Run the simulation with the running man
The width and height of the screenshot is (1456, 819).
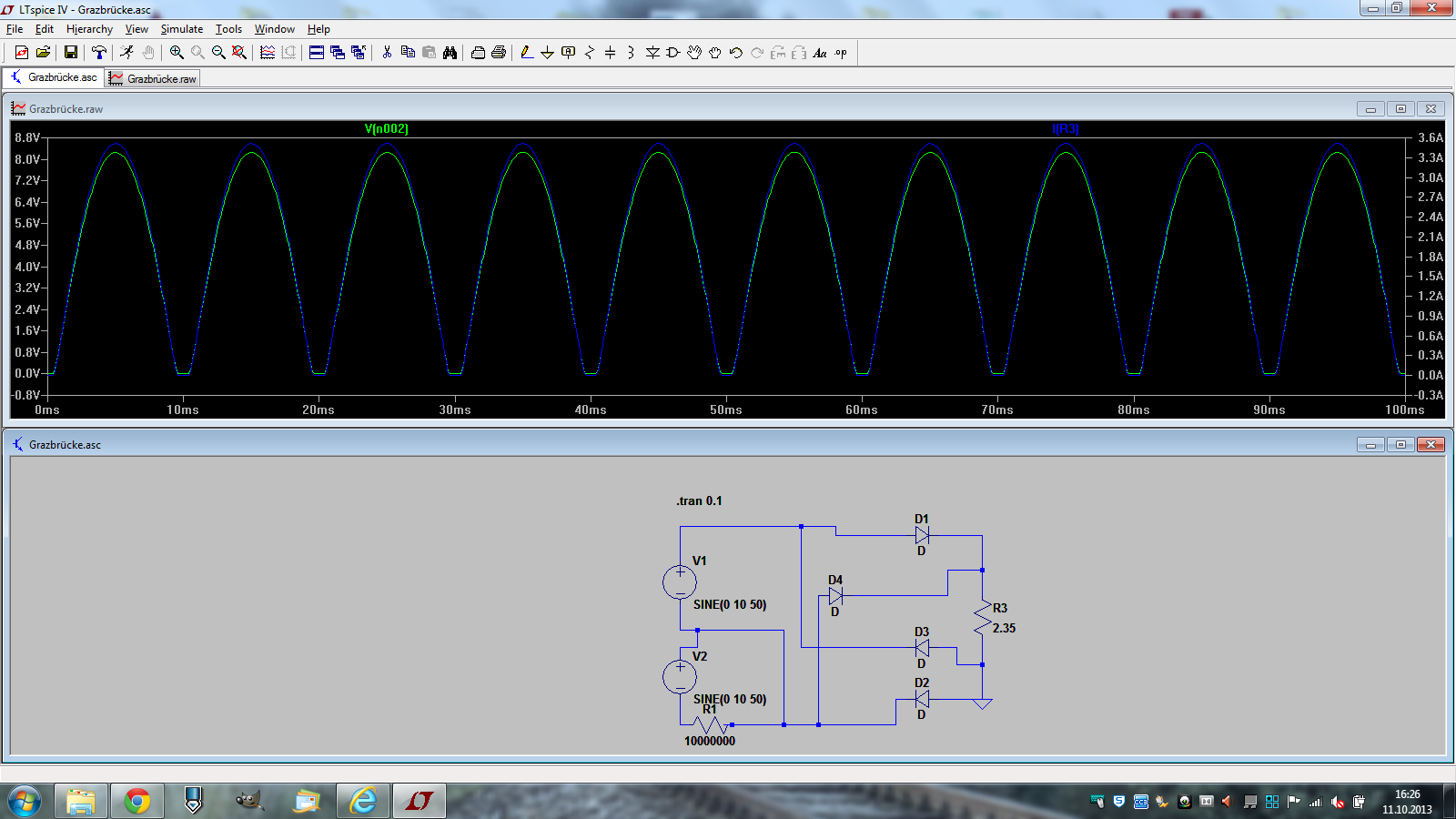click(126, 53)
